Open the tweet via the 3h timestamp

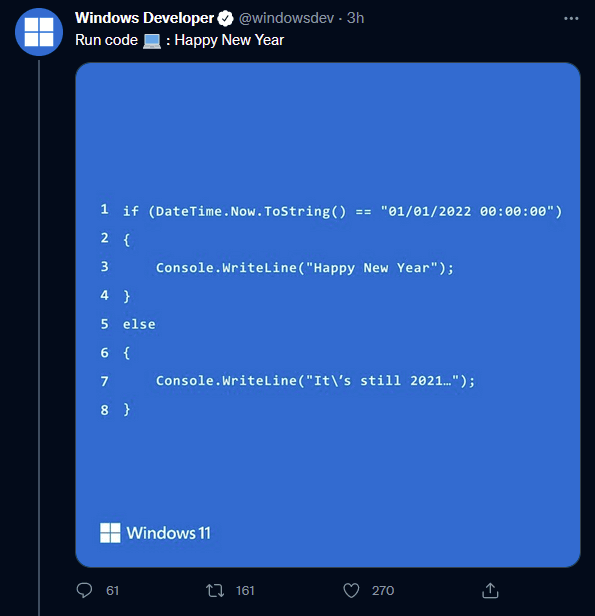(355, 18)
